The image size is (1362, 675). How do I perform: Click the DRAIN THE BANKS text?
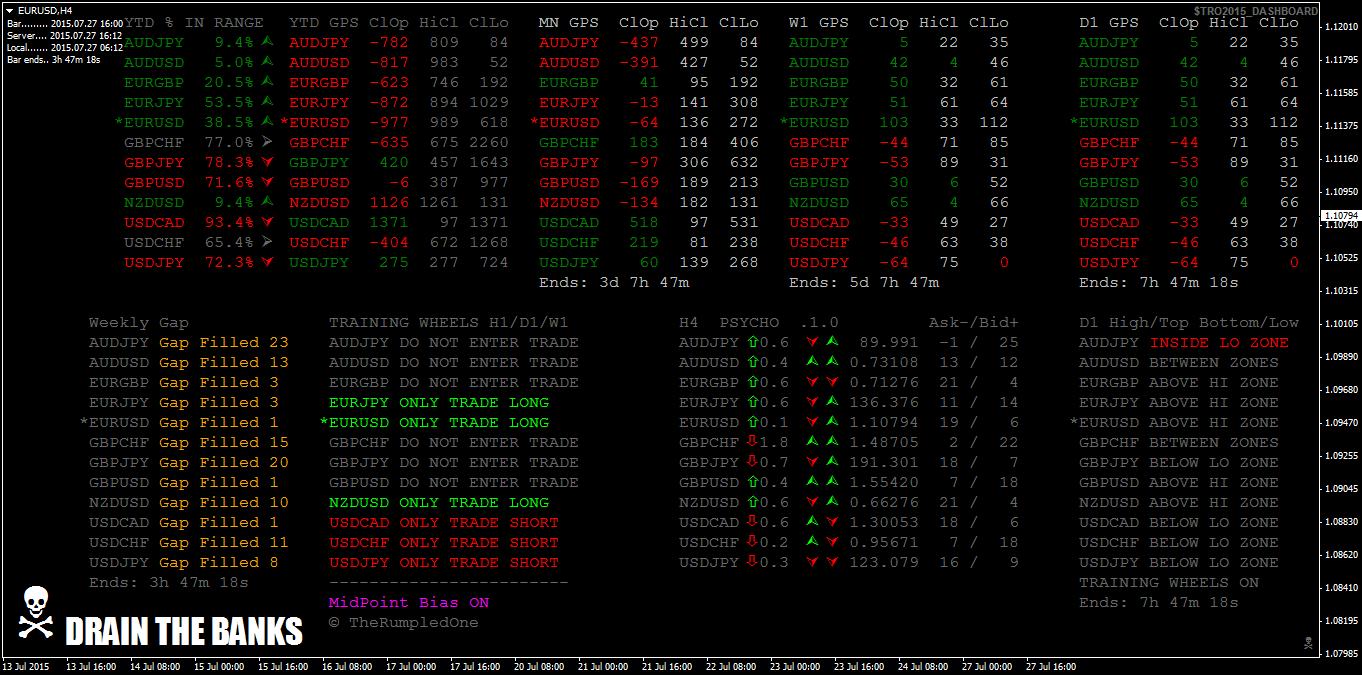184,632
